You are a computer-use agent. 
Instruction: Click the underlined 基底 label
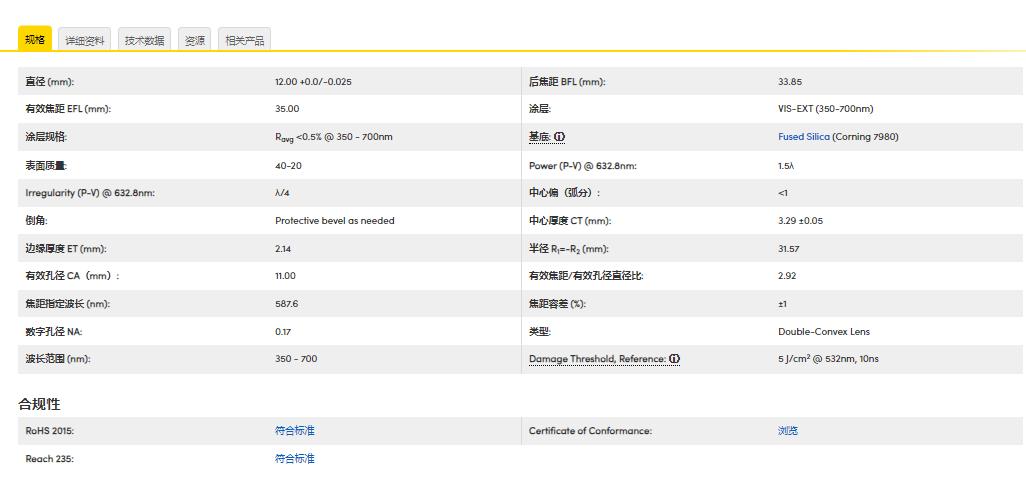[539, 137]
